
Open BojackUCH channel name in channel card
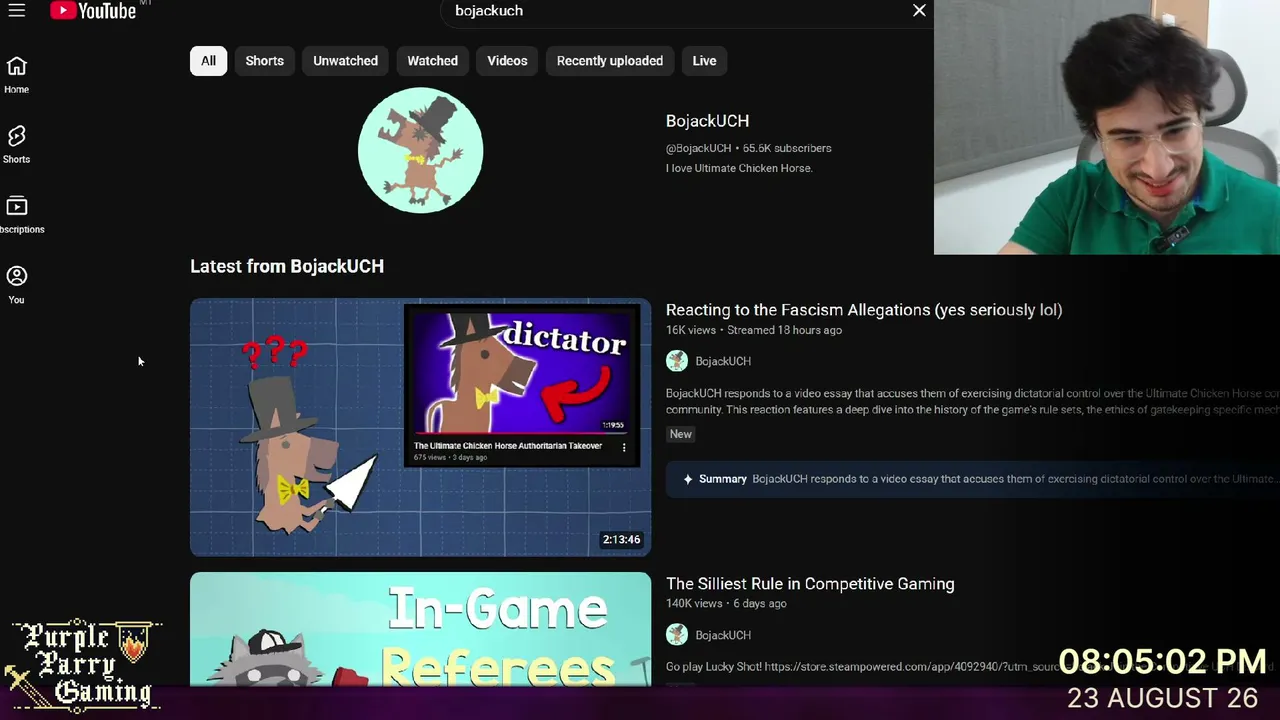tap(707, 121)
